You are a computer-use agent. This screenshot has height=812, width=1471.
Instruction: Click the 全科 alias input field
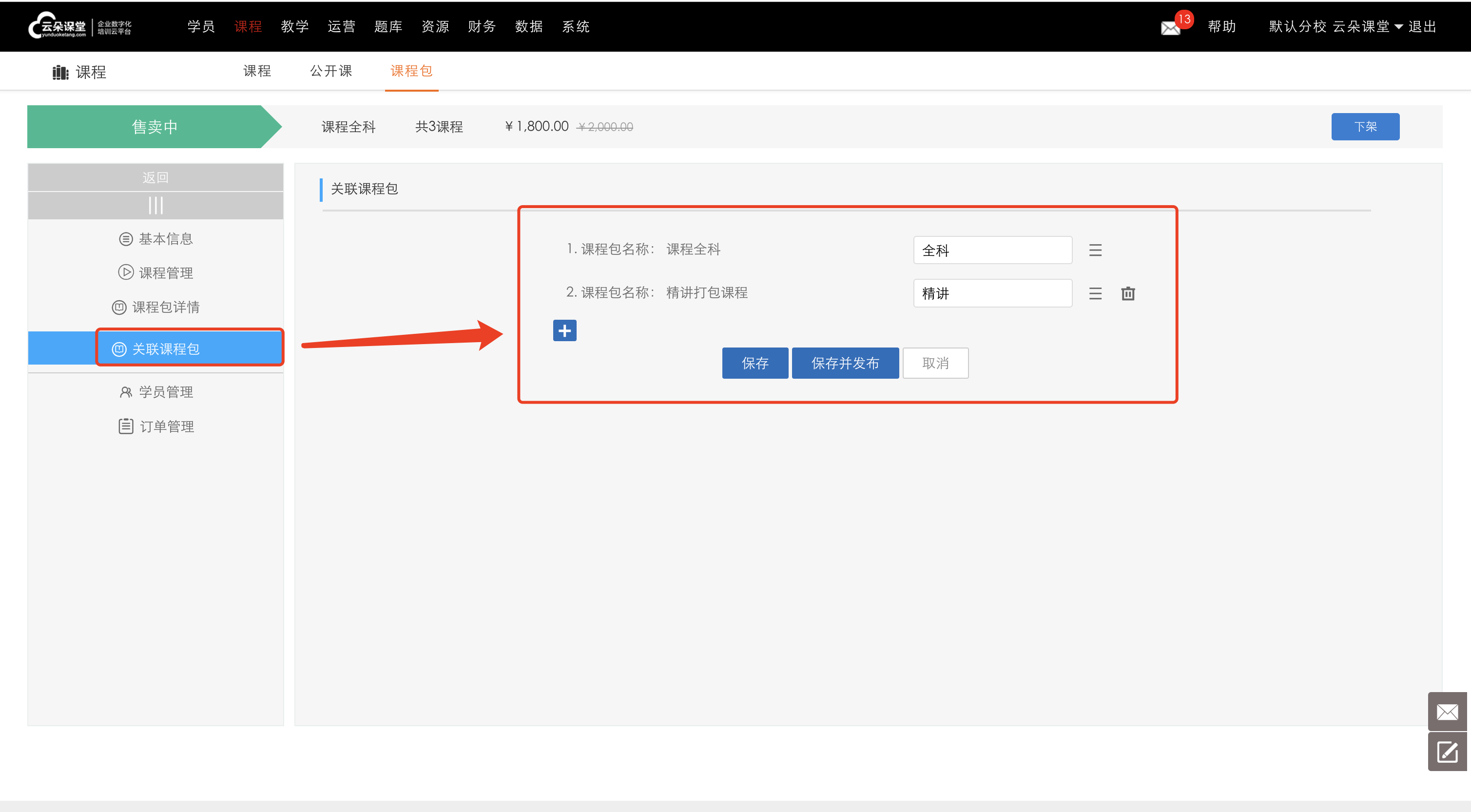point(992,250)
